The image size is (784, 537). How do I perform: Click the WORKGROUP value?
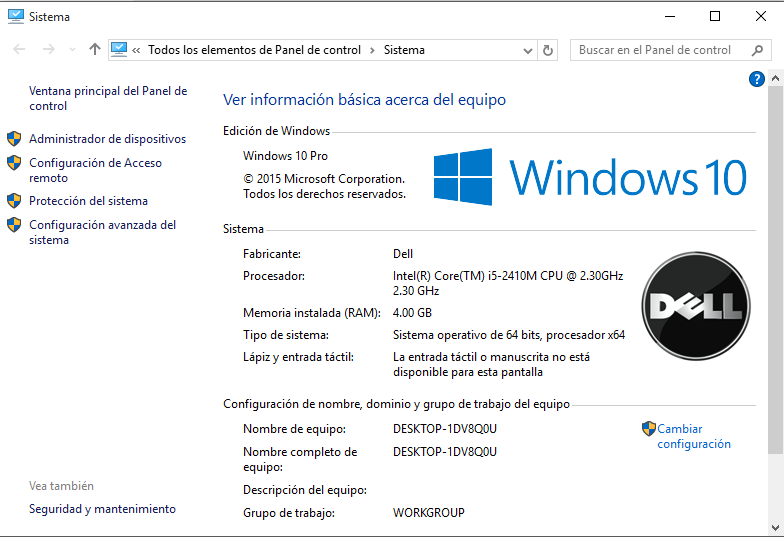point(429,512)
